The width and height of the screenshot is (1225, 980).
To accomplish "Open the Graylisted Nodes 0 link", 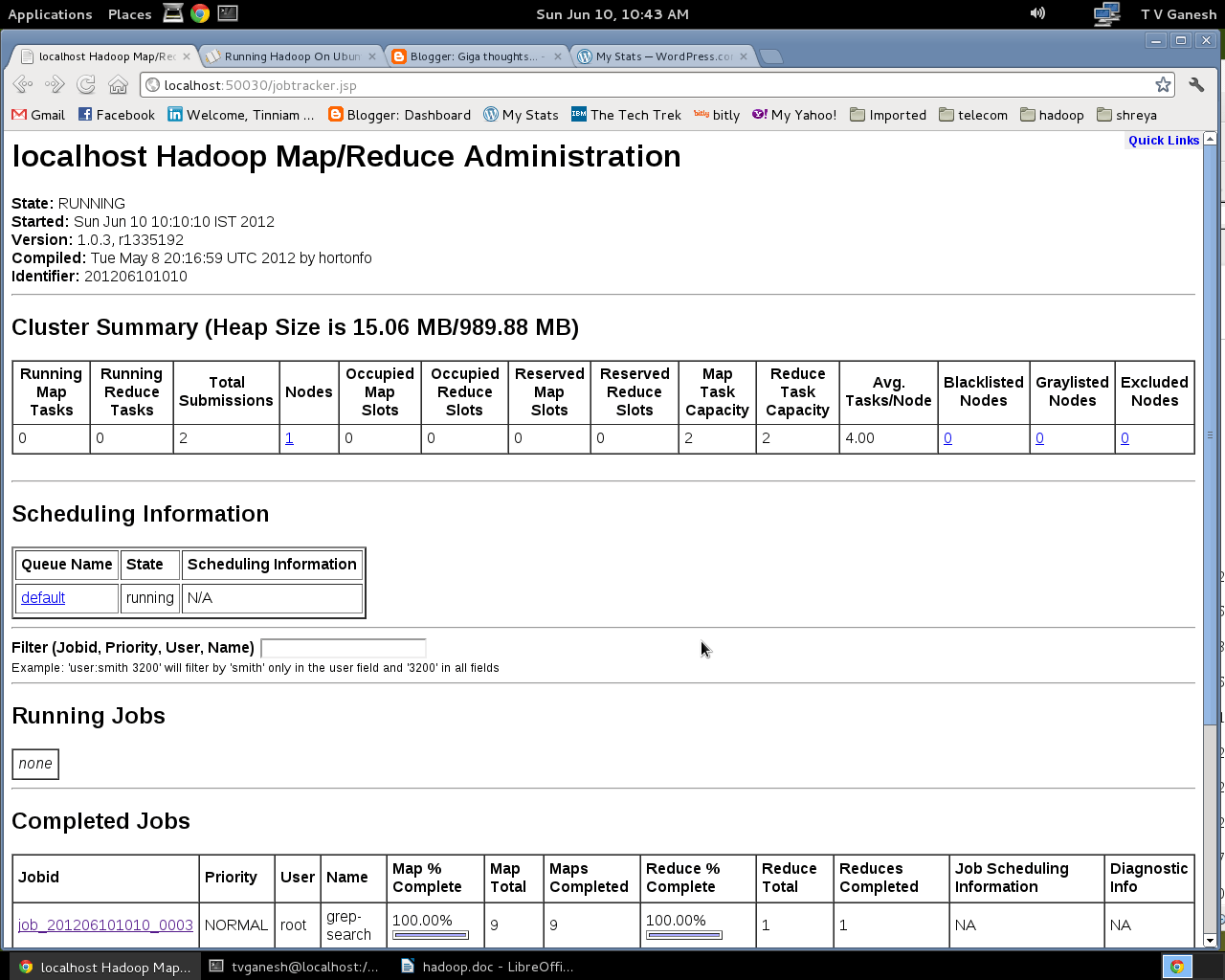I will [x=1039, y=438].
